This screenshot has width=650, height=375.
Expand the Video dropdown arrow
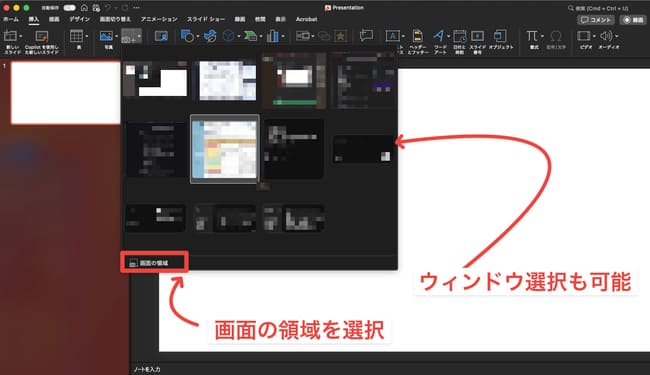tap(594, 36)
